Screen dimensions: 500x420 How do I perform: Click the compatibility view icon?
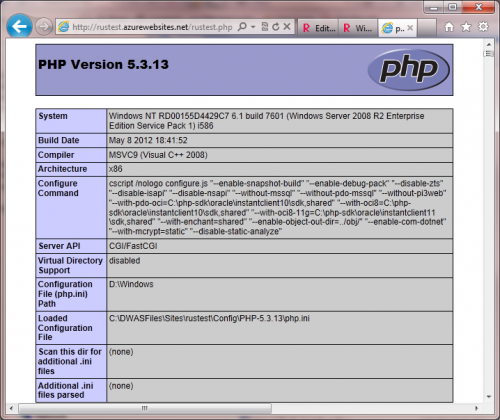coord(265,27)
